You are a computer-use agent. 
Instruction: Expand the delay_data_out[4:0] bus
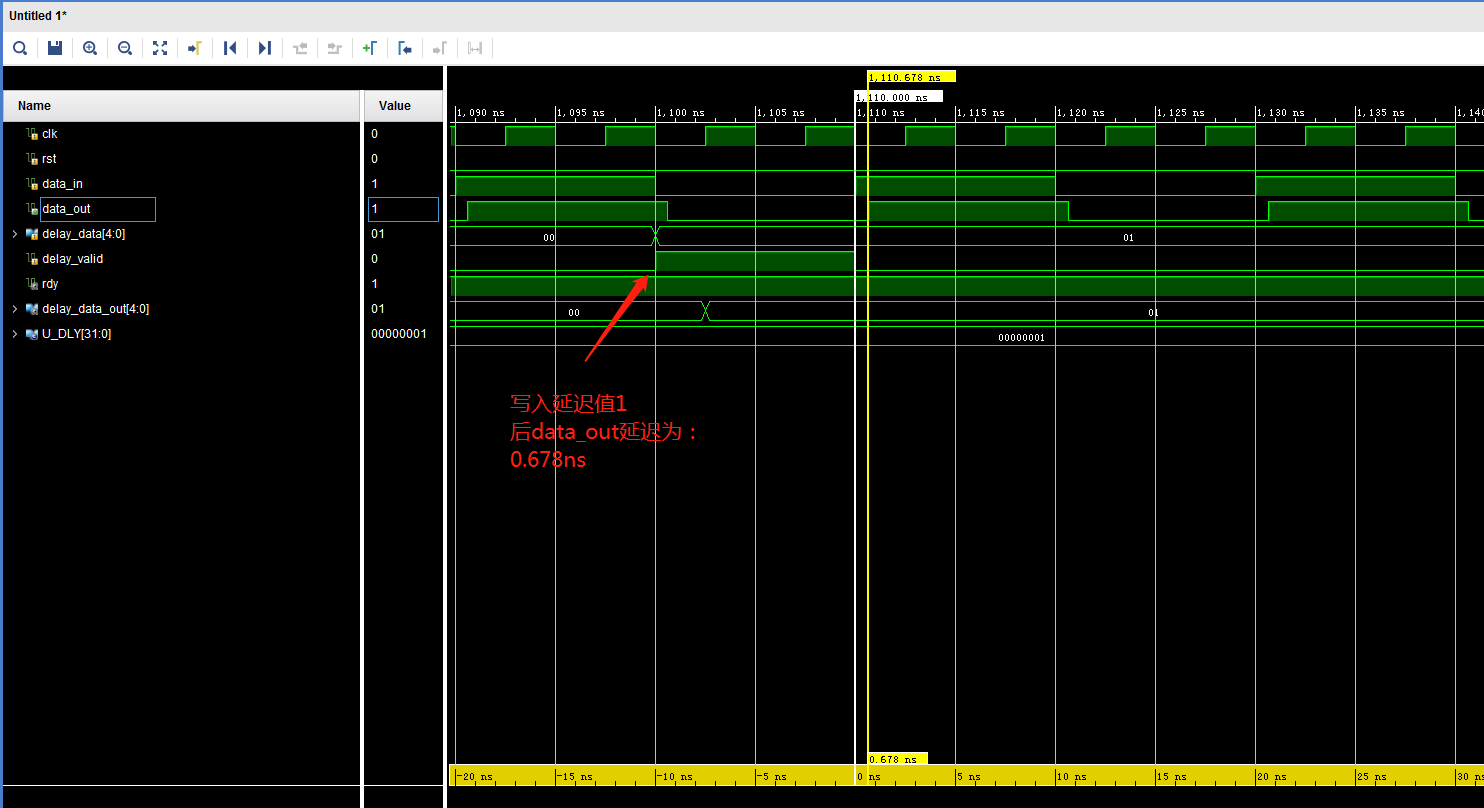[x=14, y=309]
